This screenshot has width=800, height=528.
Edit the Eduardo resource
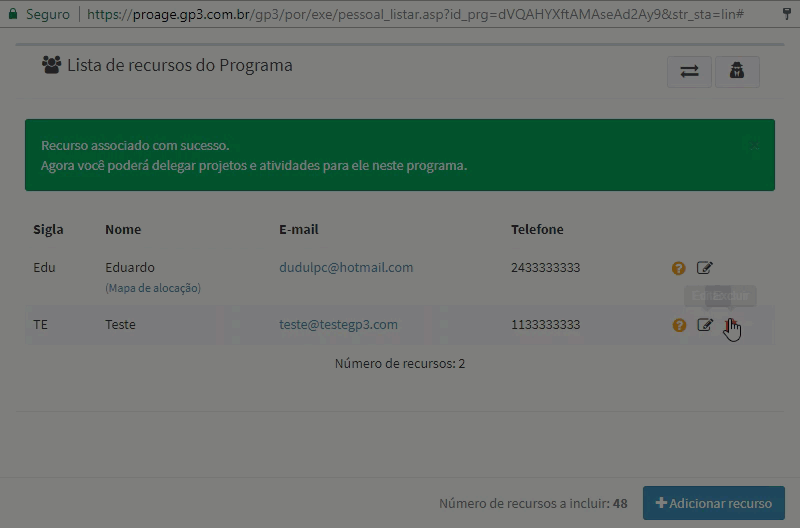coord(705,267)
